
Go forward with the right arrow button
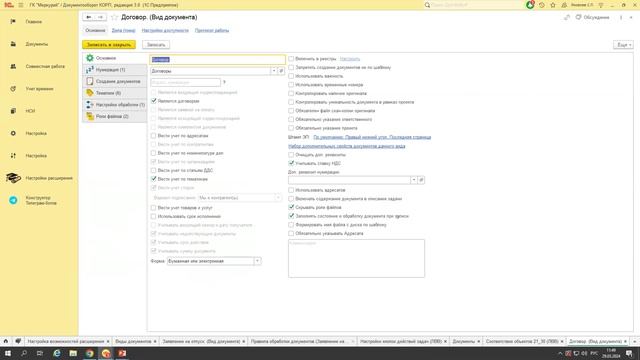(x=100, y=17)
